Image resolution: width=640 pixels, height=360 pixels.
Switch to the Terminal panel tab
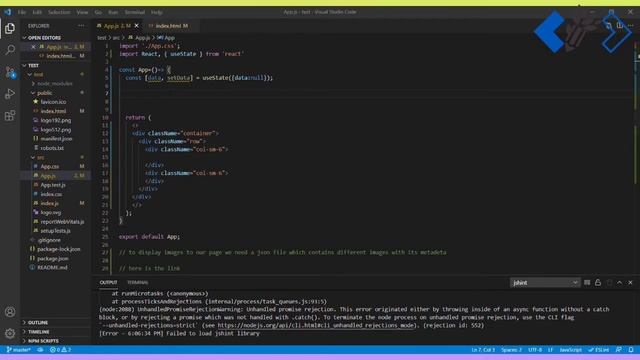pos(138,282)
